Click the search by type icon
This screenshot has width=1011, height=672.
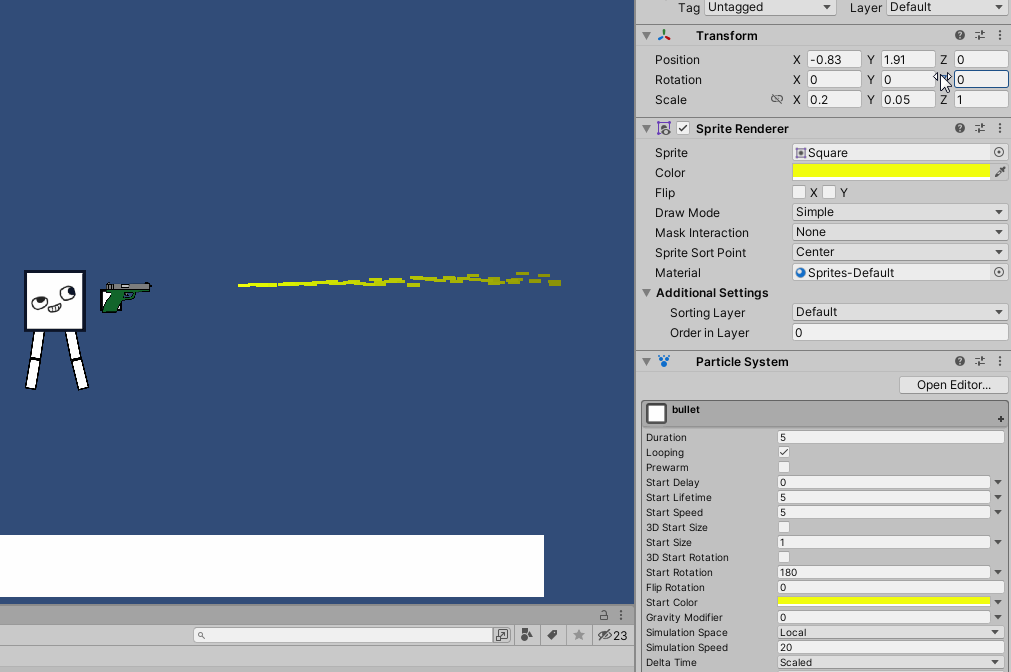528,635
